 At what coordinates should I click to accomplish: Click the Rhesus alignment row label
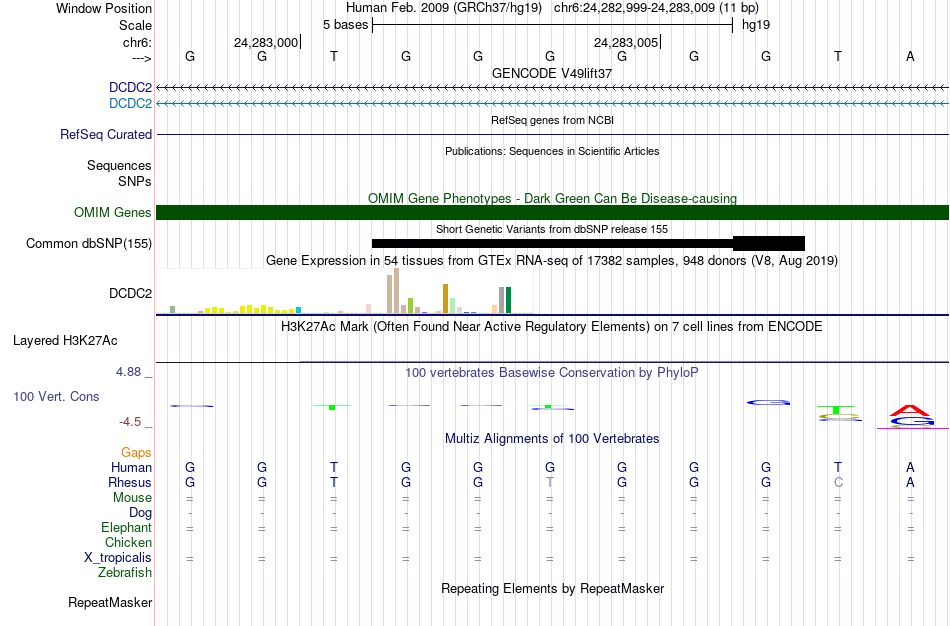[130, 482]
